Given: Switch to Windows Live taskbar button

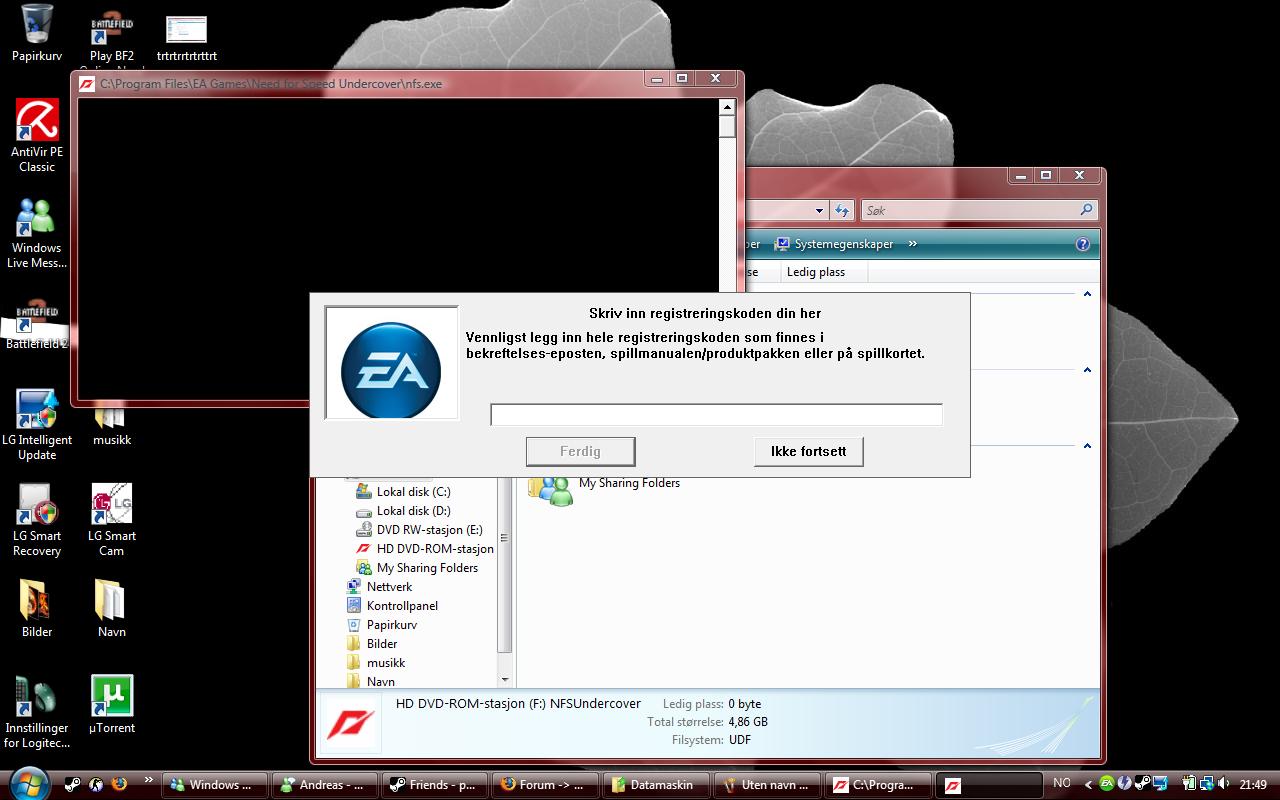Looking at the screenshot, I should pos(215,785).
